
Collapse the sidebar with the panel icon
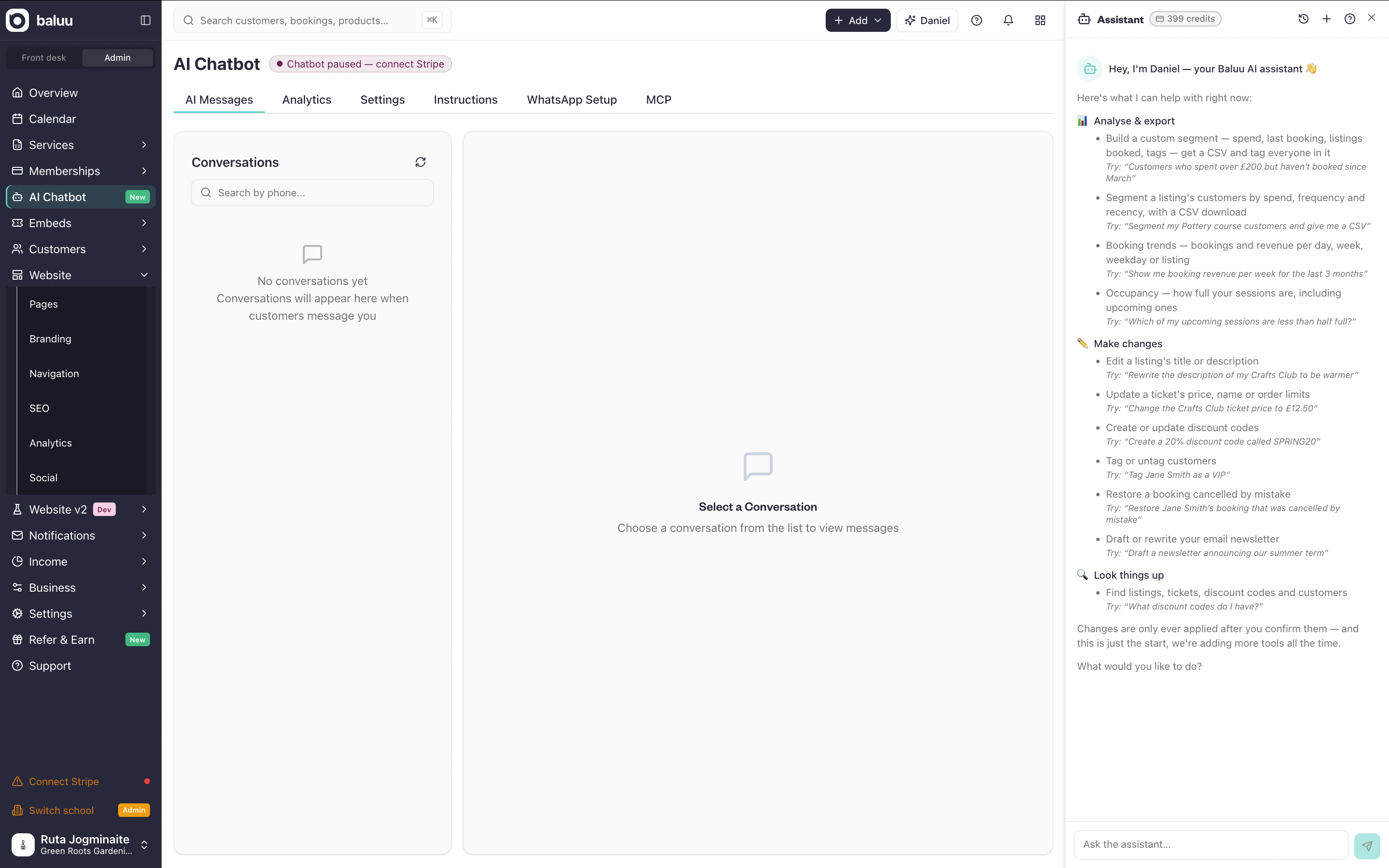[146, 20]
